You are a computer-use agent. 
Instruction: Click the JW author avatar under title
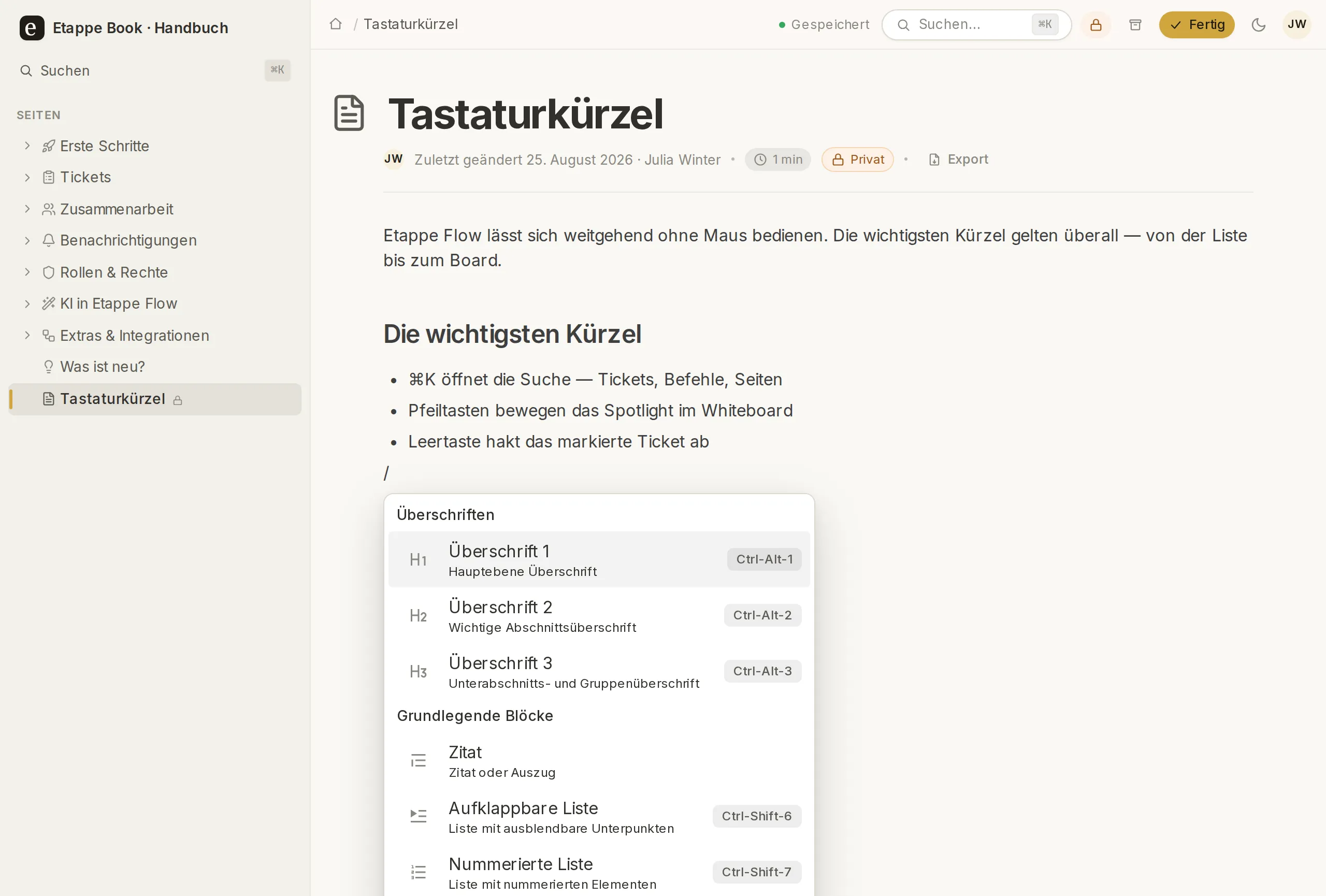click(393, 159)
